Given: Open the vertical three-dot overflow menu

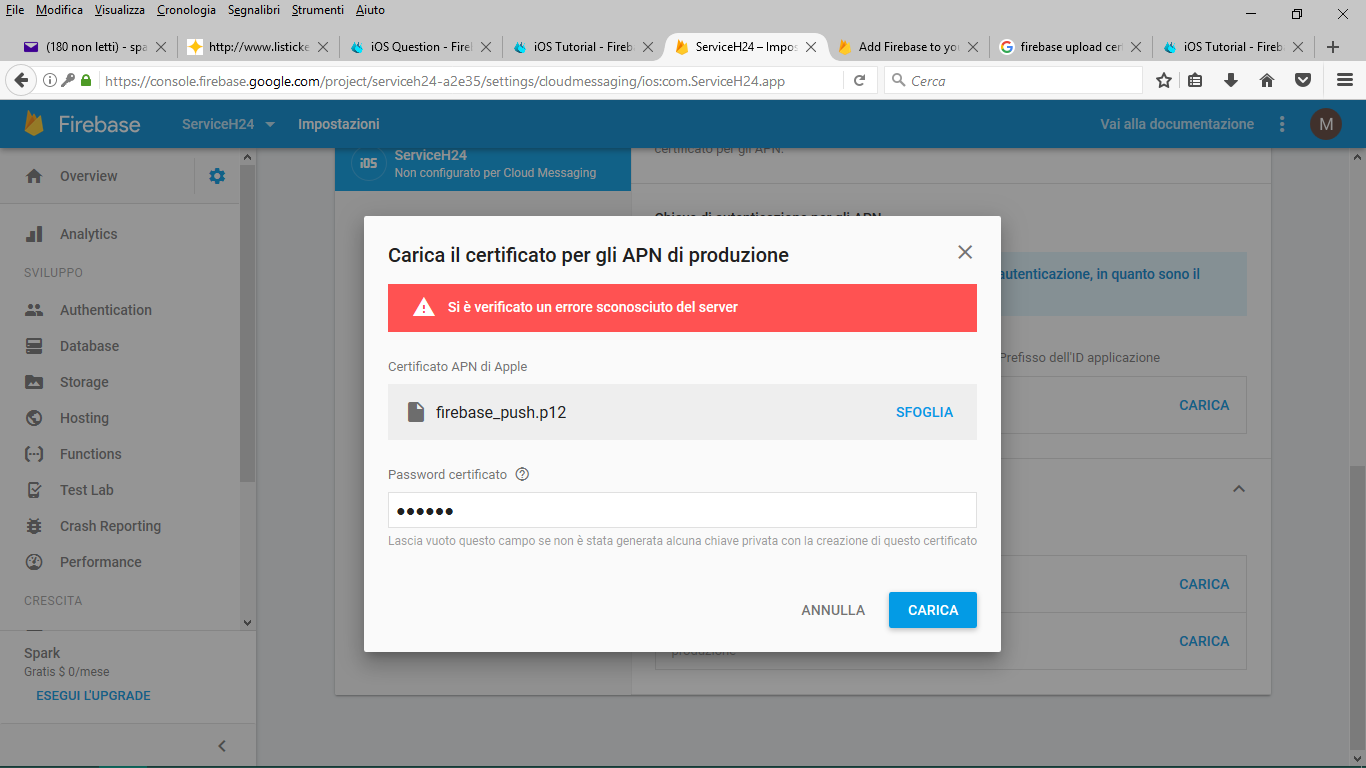Looking at the screenshot, I should tap(1282, 124).
